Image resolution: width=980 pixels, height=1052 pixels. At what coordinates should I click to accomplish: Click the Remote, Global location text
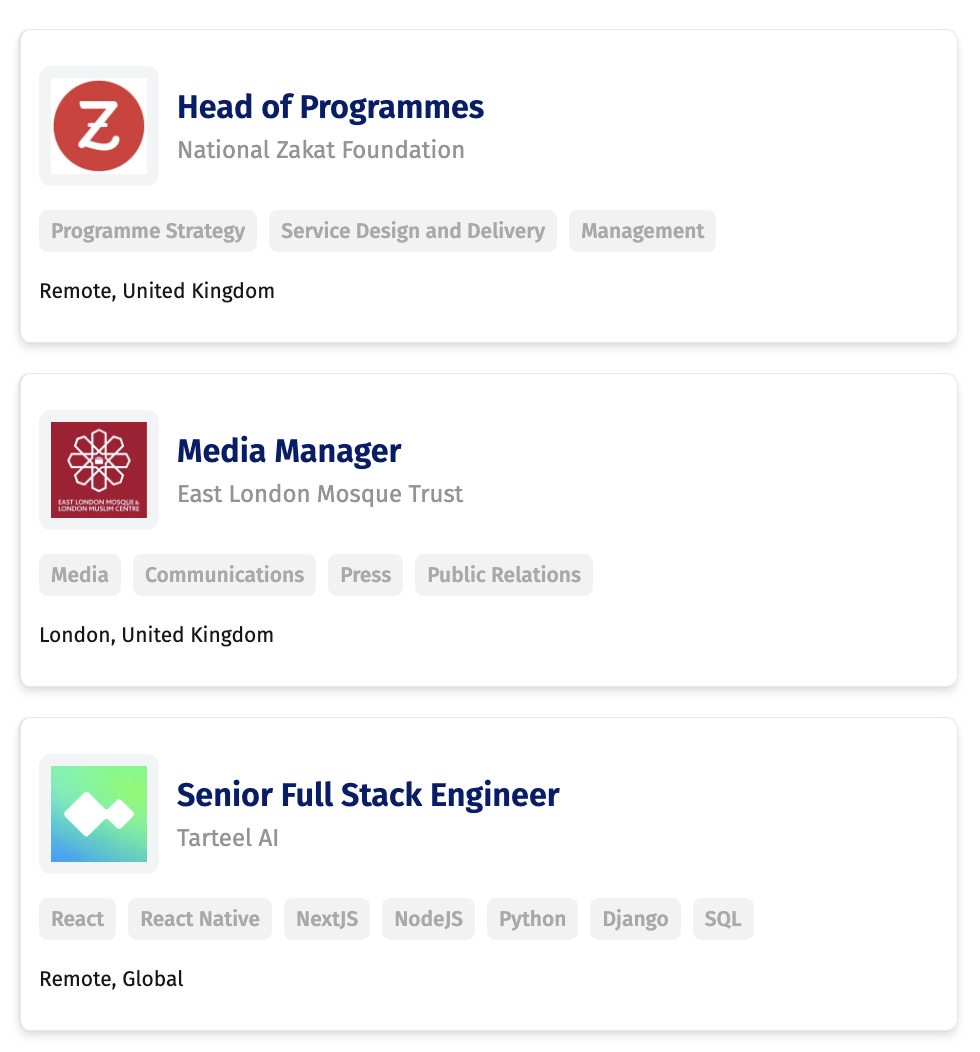coord(111,979)
